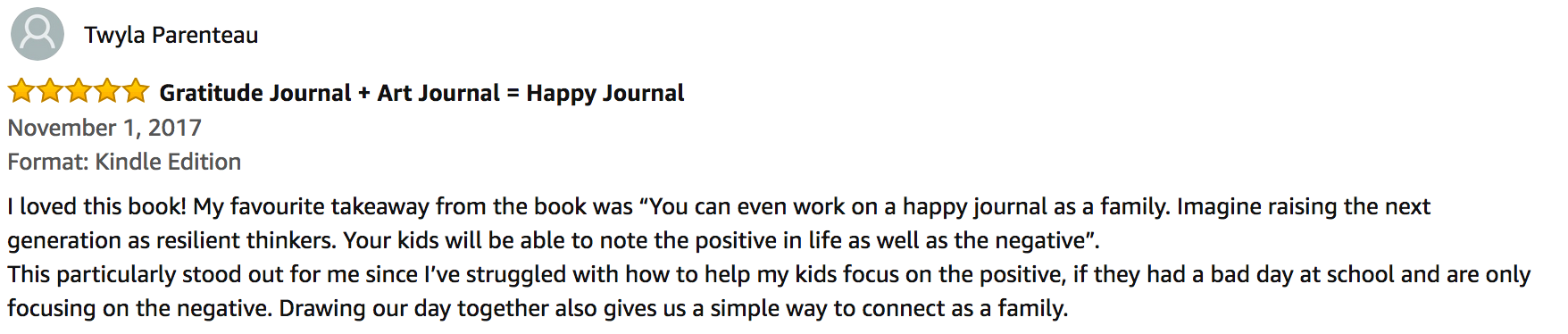Select the "Kindle Edition" format text
This screenshot has height=334, width=1568.
(169, 162)
